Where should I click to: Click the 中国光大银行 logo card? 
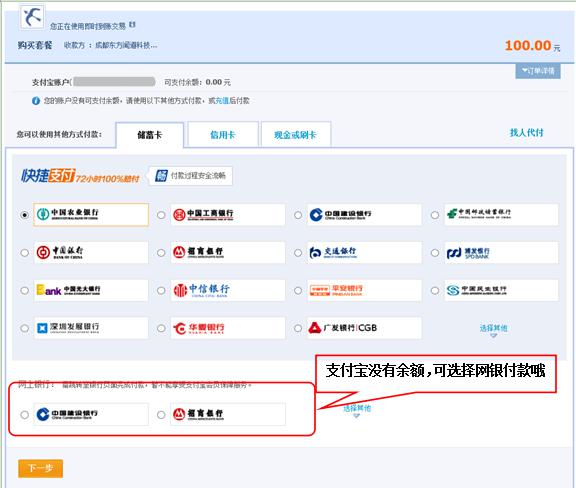pyautogui.click(x=91, y=290)
